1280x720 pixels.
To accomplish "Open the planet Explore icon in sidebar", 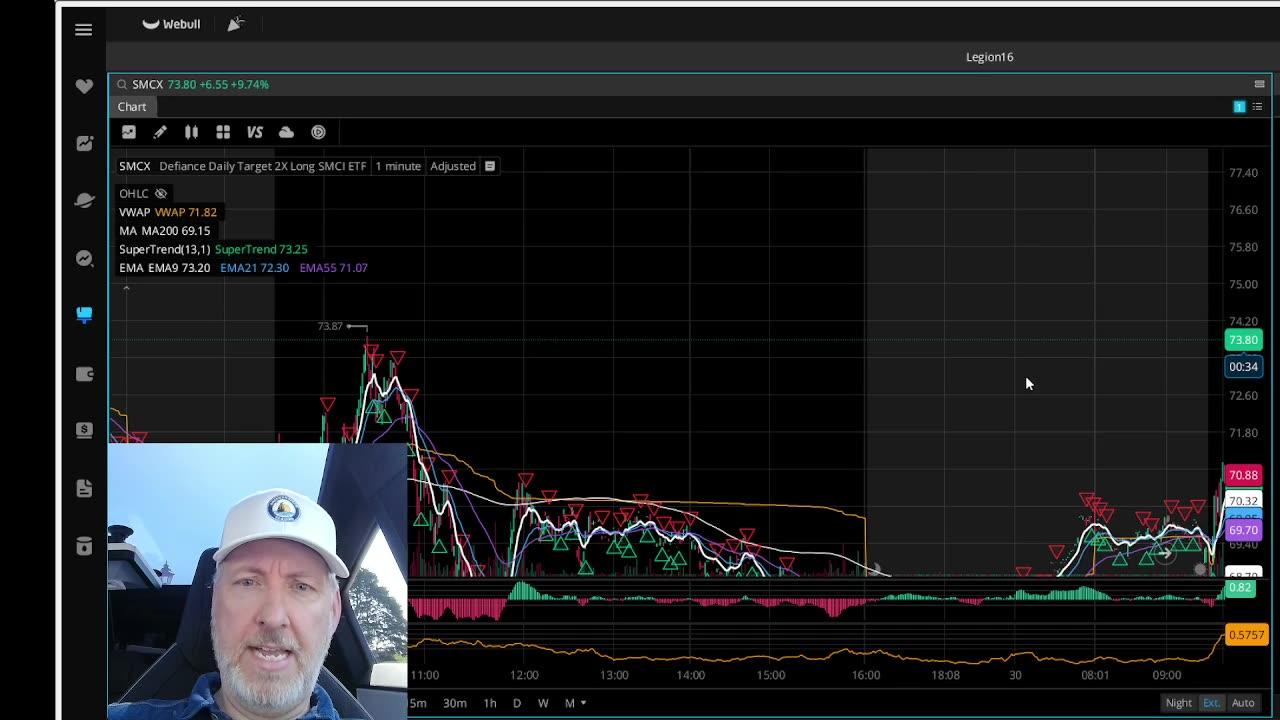I will pyautogui.click(x=84, y=201).
